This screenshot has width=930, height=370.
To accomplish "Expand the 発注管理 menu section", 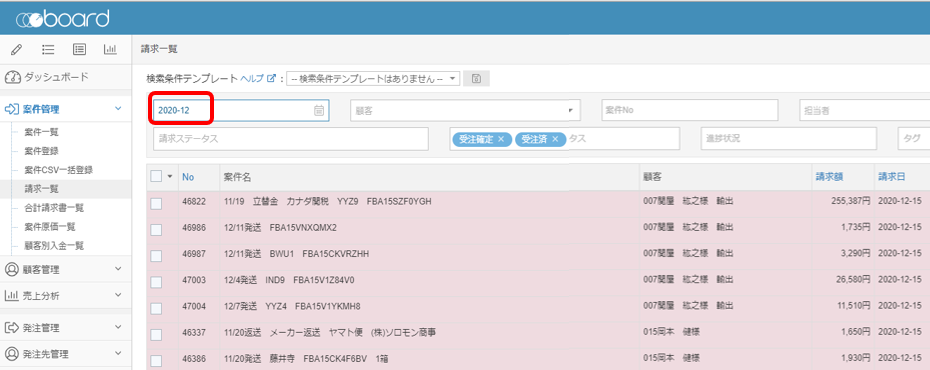I will [65, 327].
